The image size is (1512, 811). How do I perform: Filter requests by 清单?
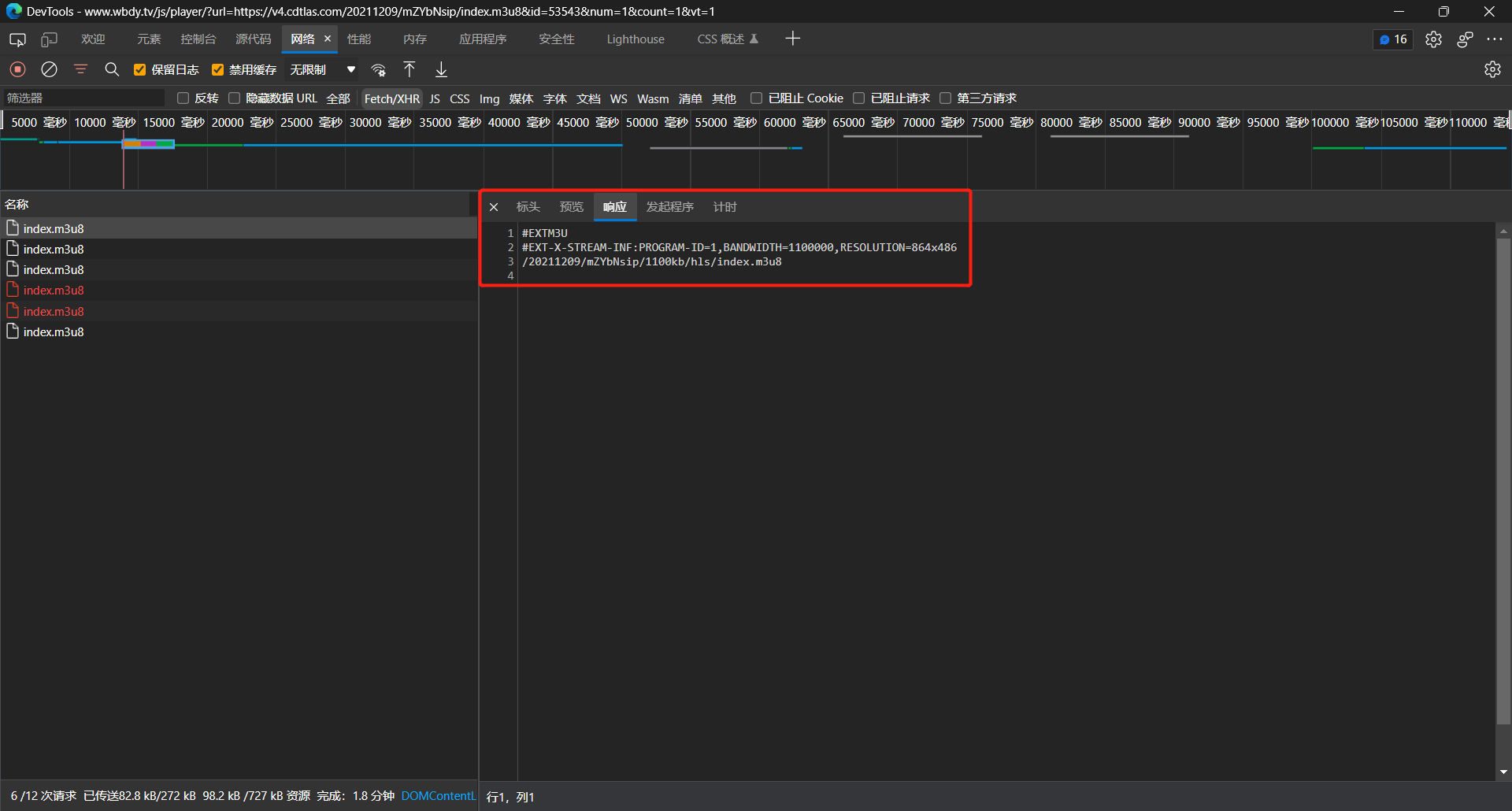click(691, 98)
